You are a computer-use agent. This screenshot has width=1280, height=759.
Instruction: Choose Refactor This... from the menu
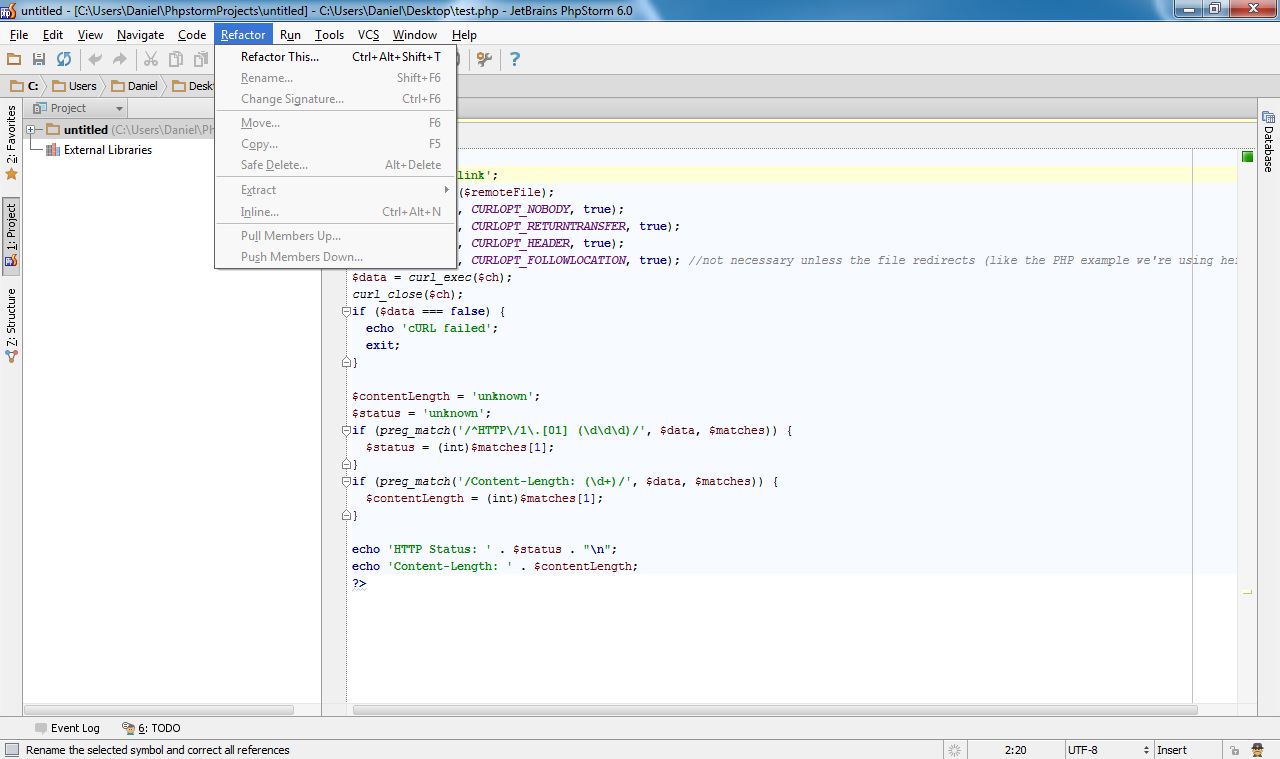click(336, 57)
